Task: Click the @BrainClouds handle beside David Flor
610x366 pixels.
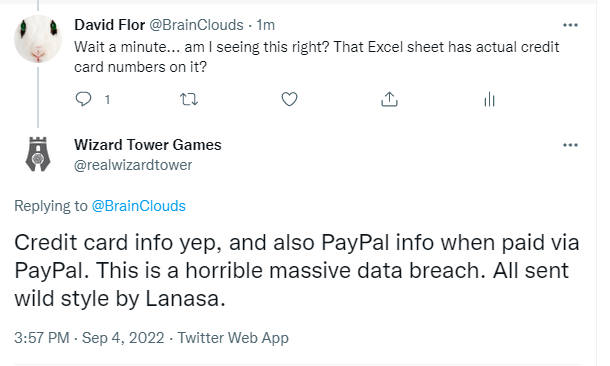Action: pos(196,25)
